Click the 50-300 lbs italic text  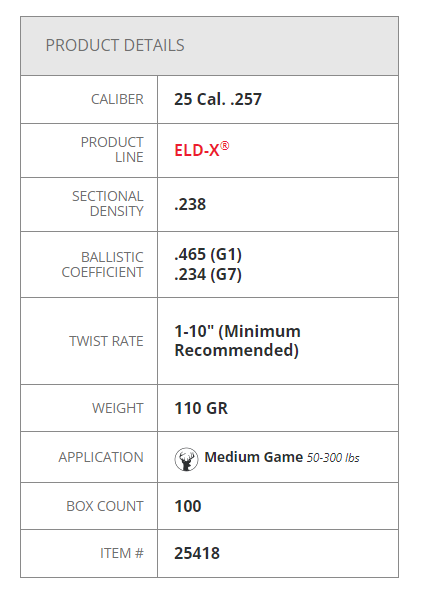[333, 458]
